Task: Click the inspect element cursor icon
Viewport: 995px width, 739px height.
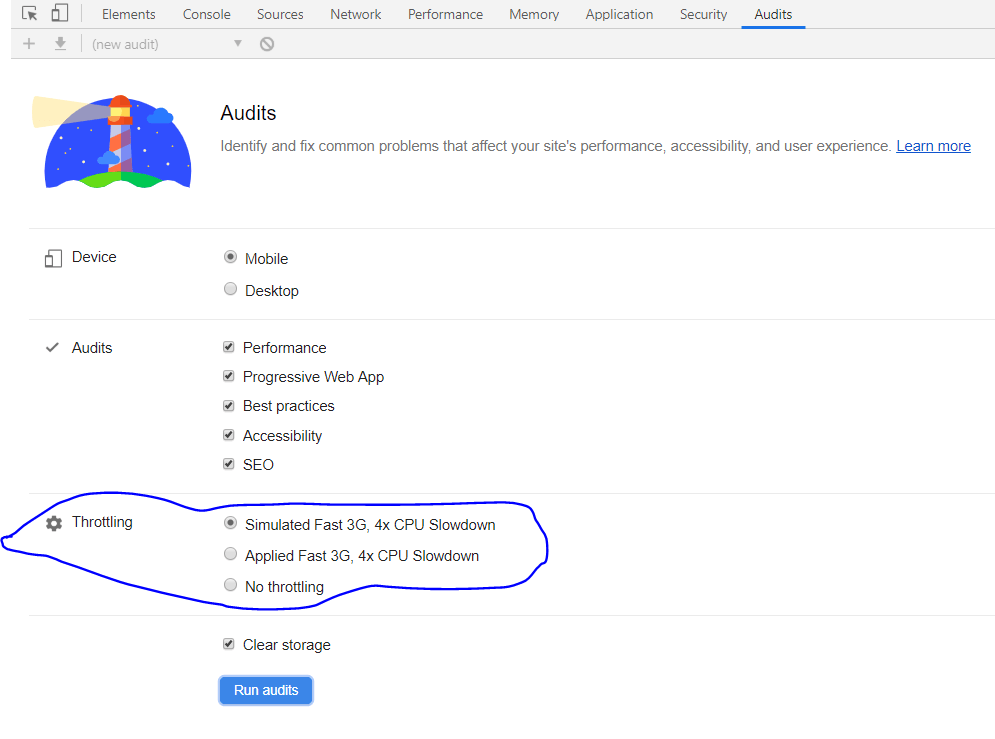Action: [x=29, y=13]
